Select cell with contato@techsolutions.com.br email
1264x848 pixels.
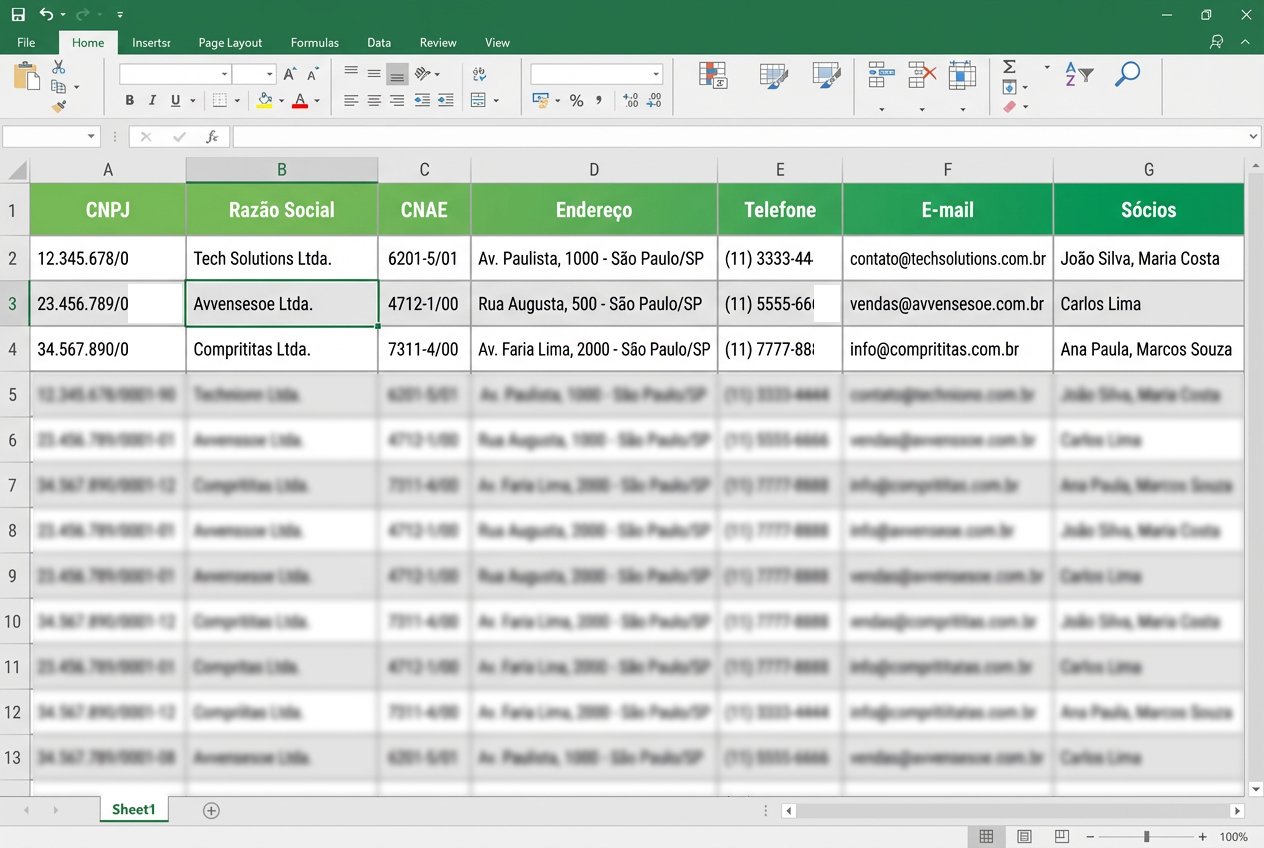click(x=947, y=258)
